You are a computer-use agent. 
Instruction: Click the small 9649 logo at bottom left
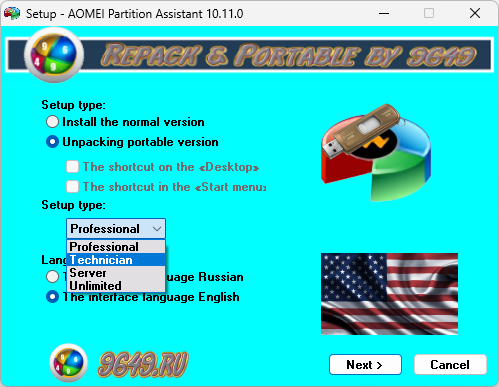(x=69, y=363)
